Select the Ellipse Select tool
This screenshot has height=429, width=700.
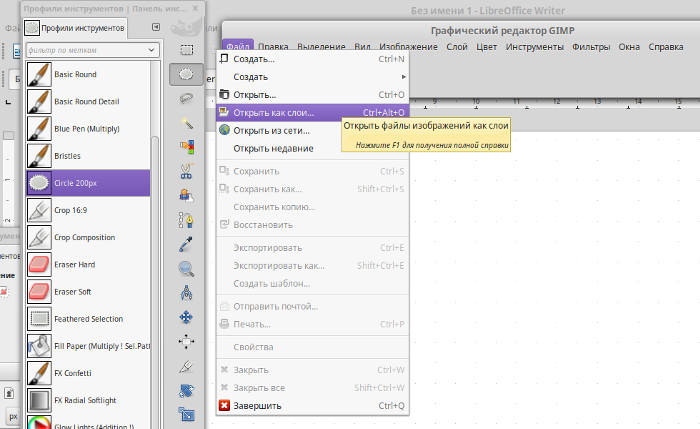(x=187, y=74)
